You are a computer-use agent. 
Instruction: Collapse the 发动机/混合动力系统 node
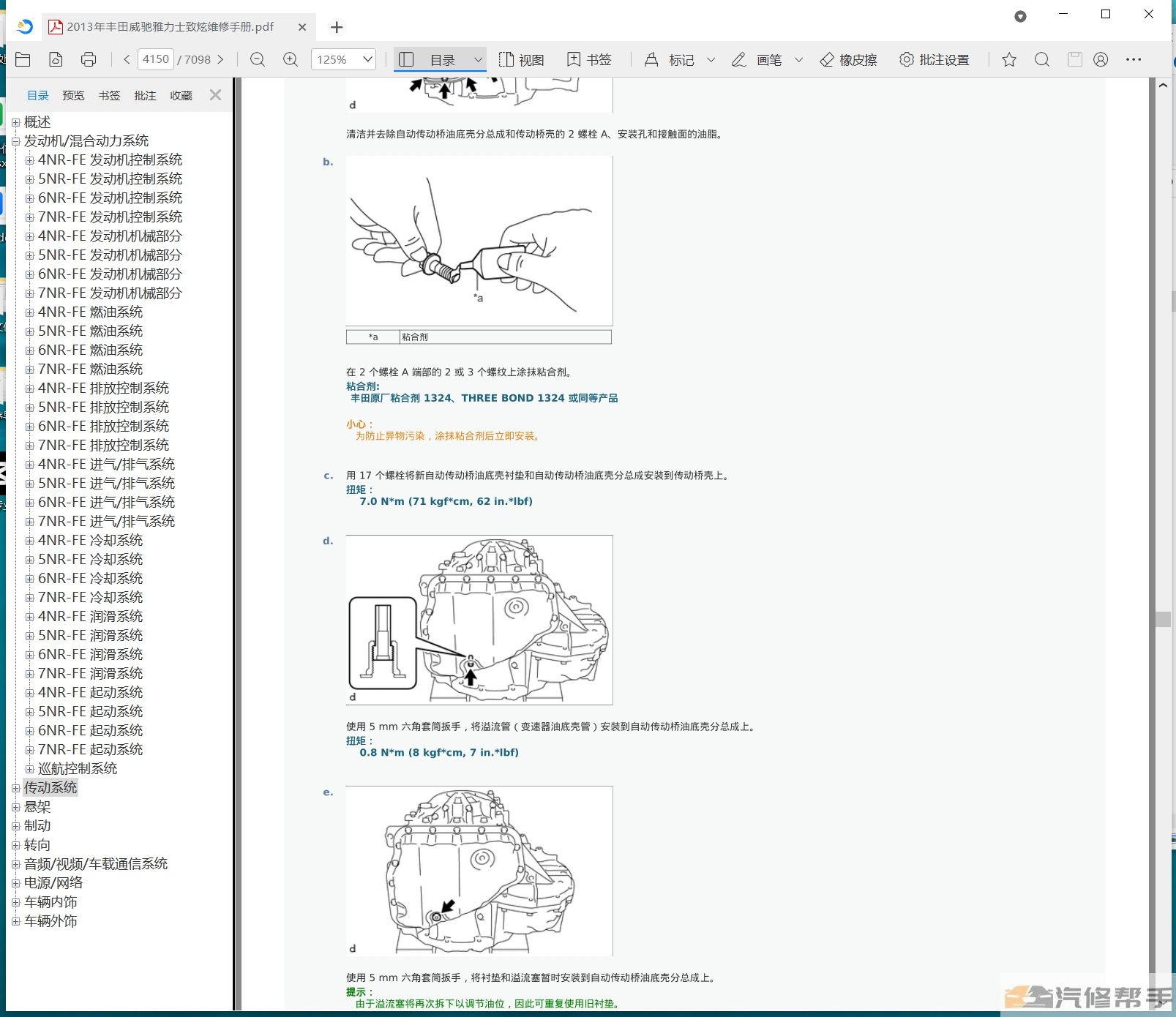click(16, 141)
